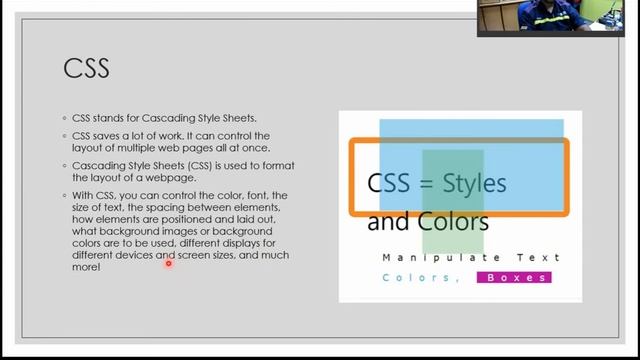Click the "and Colors" text in image

(428, 222)
